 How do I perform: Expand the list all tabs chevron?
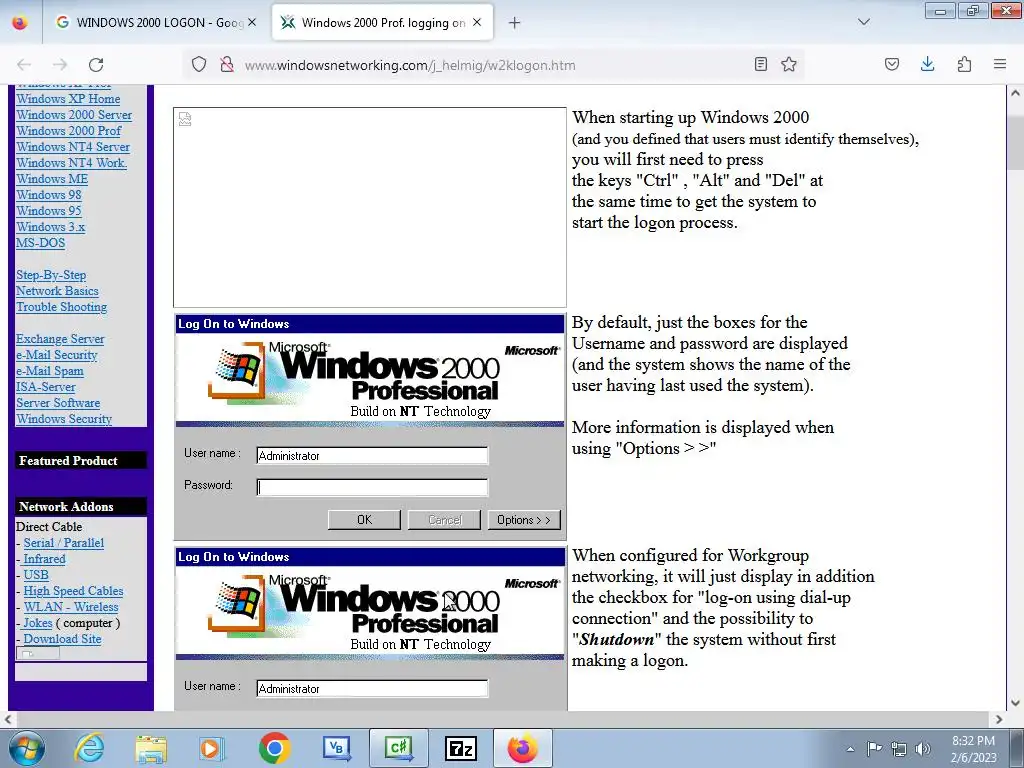pyautogui.click(x=864, y=22)
